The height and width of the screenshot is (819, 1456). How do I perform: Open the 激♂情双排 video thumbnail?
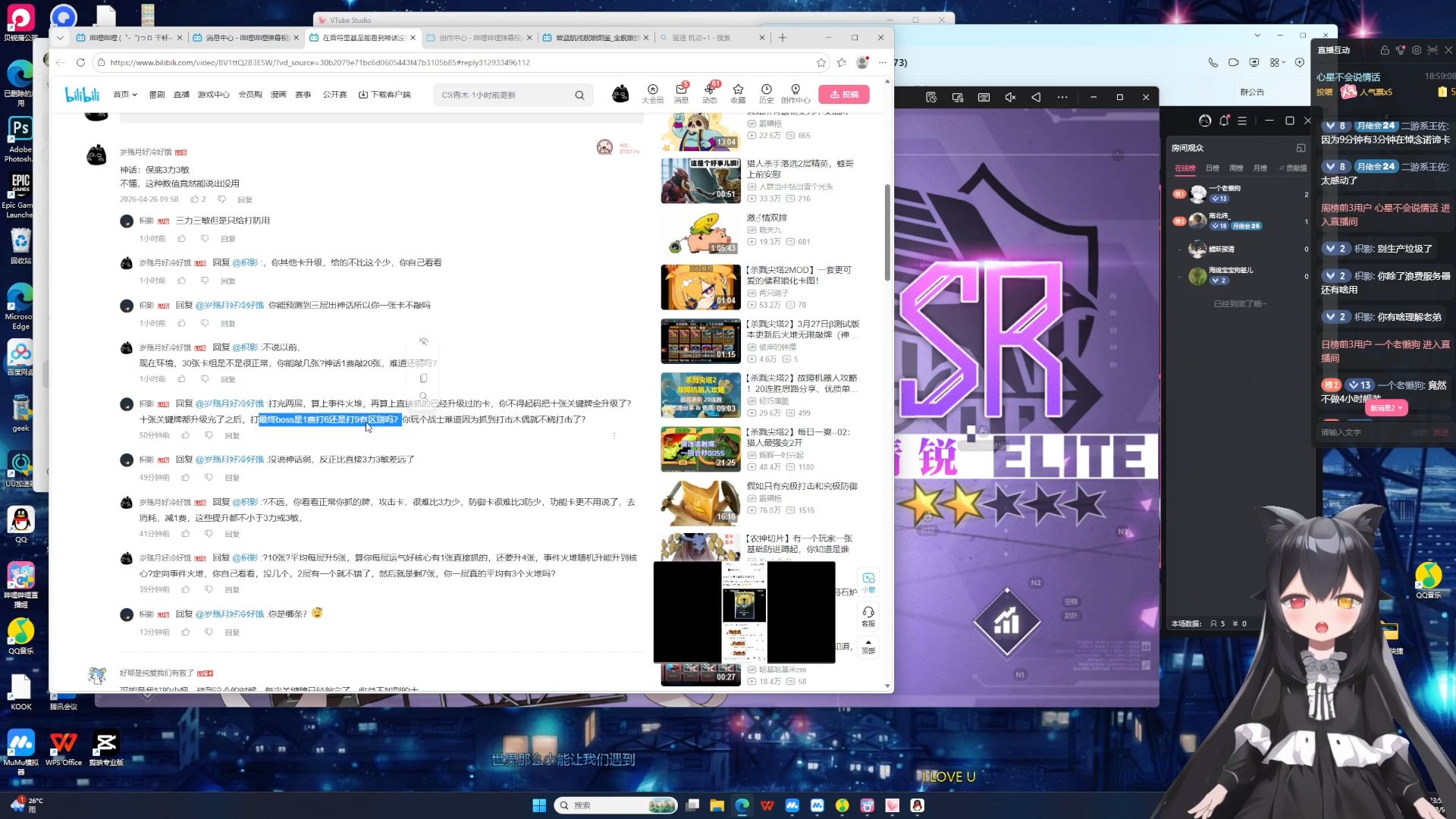pyautogui.click(x=701, y=234)
